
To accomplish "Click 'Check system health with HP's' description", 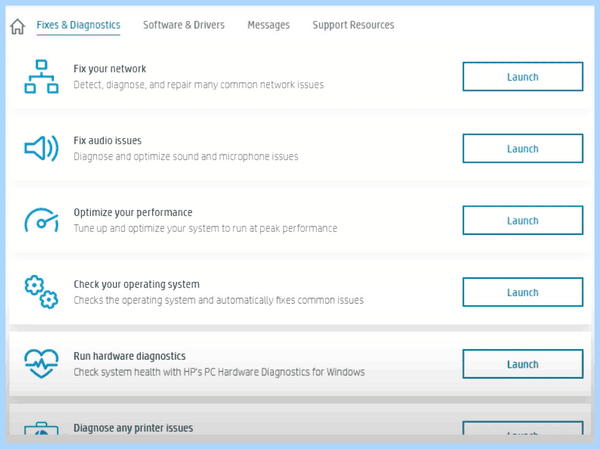I will click(219, 372).
